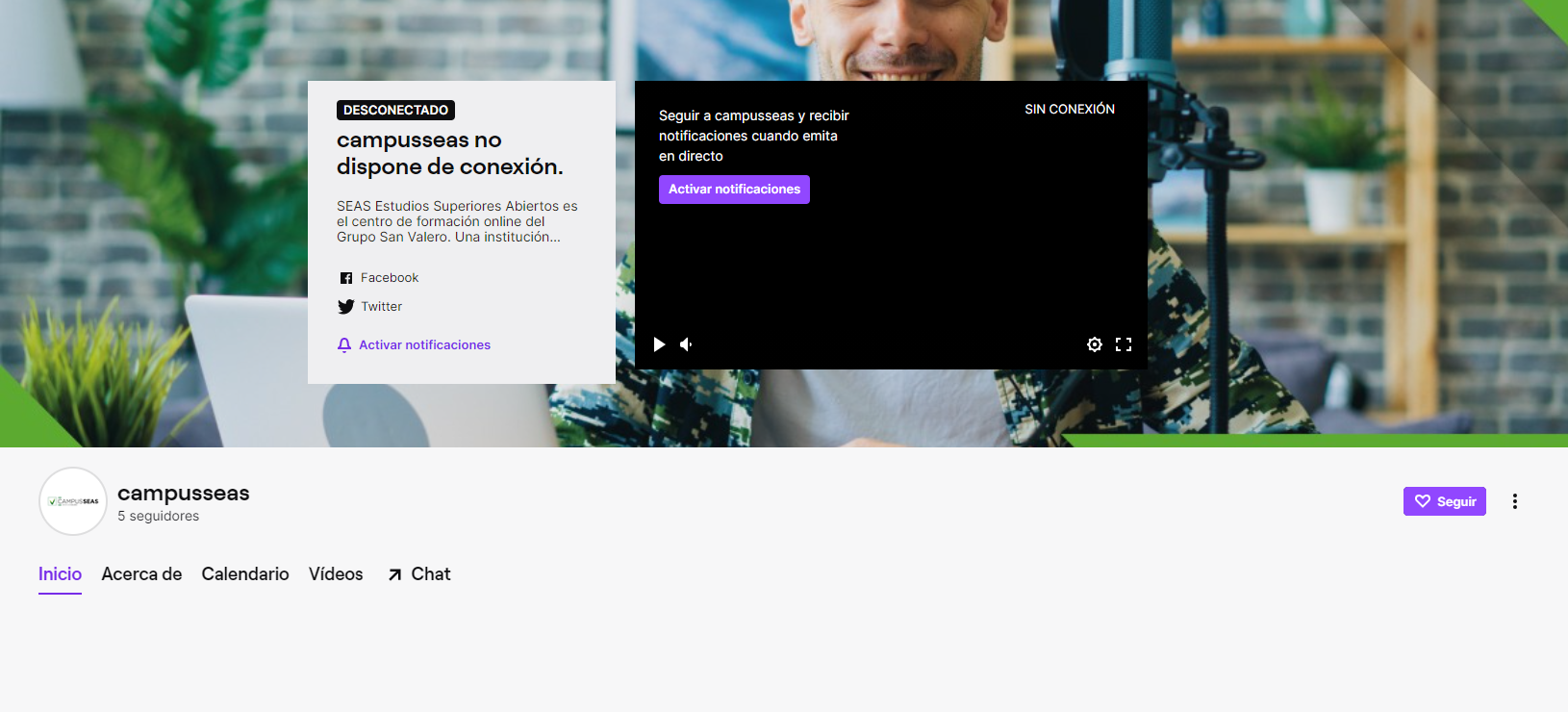Open the Chat pop-out tab
This screenshot has width=1568, height=712.
point(419,574)
